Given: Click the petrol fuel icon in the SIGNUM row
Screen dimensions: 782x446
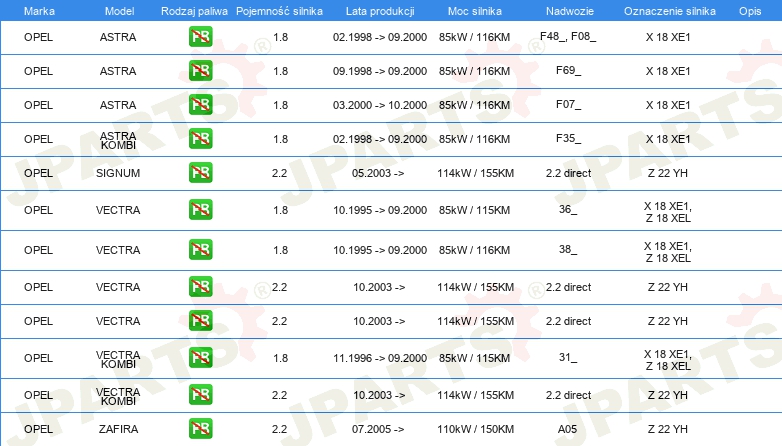Looking at the screenshot, I should 200,173.
